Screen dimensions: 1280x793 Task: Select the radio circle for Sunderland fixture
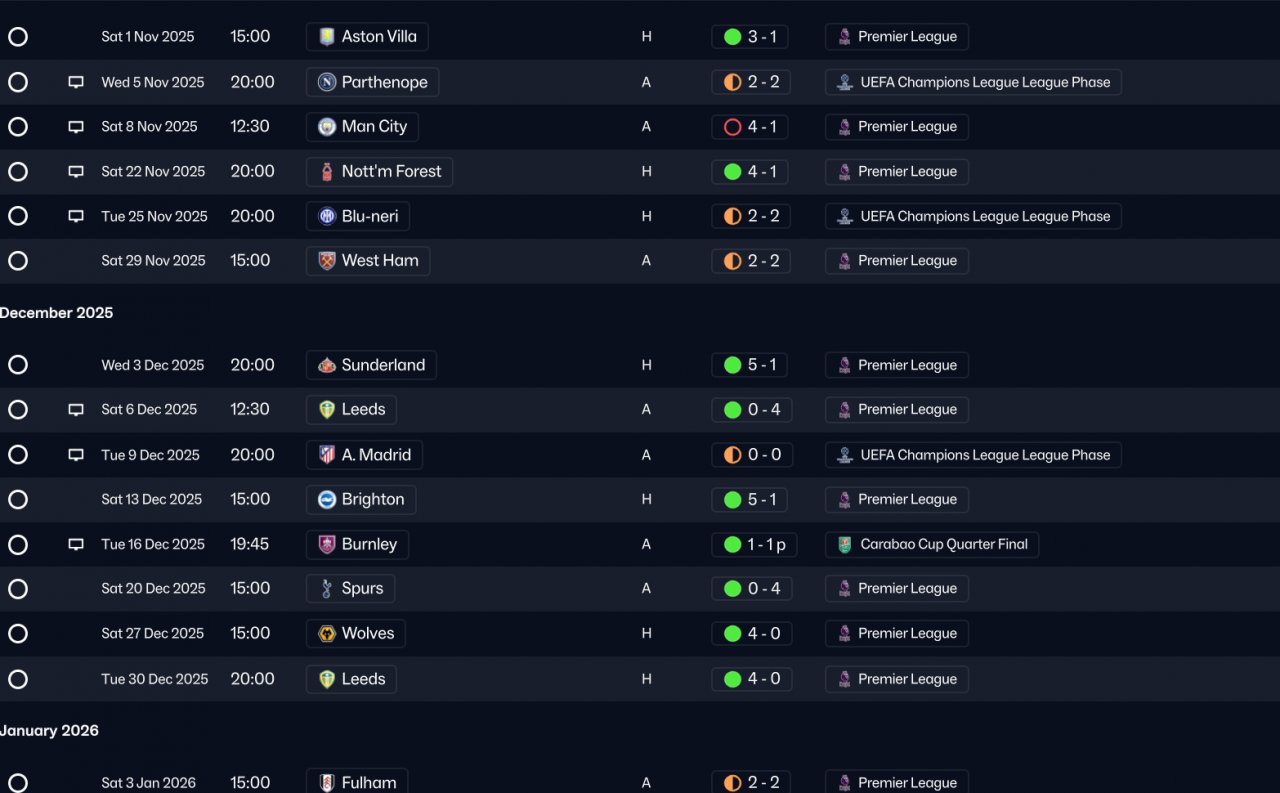point(18,365)
